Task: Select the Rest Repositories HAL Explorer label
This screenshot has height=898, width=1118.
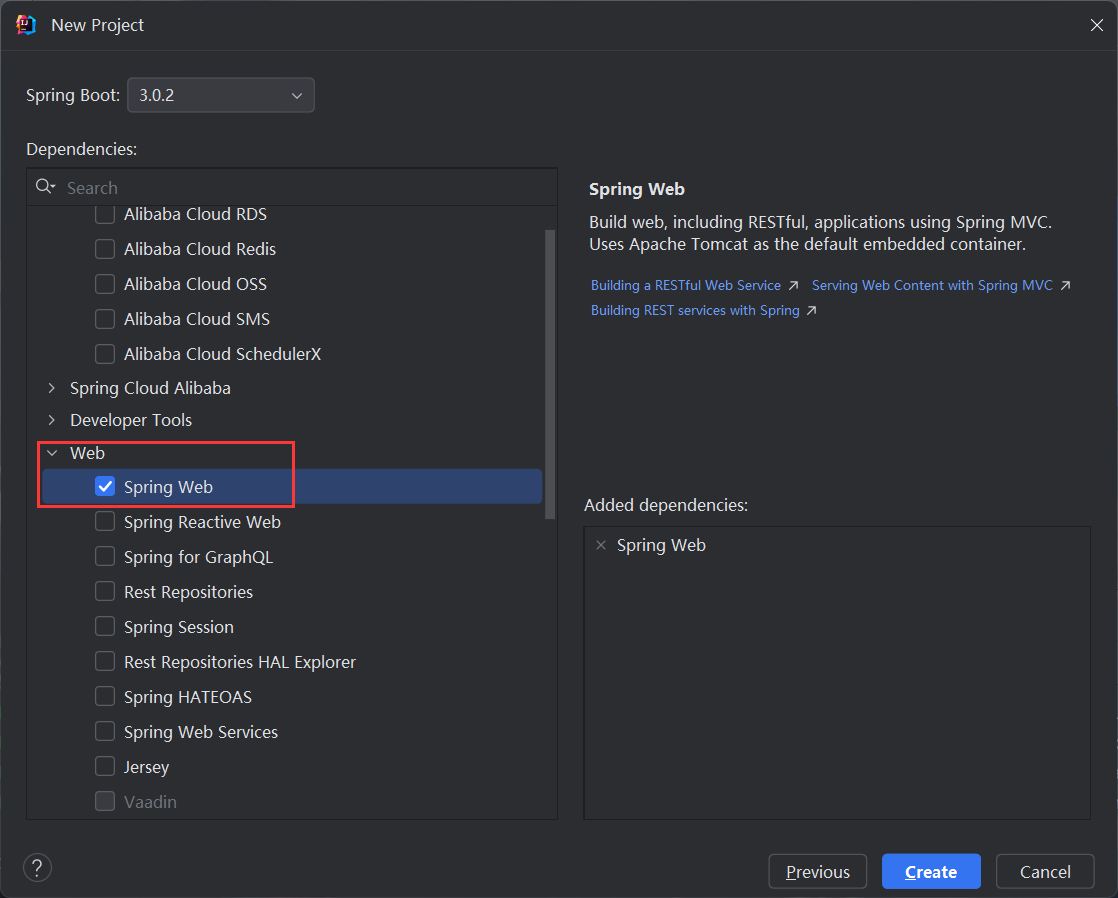Action: click(x=240, y=662)
